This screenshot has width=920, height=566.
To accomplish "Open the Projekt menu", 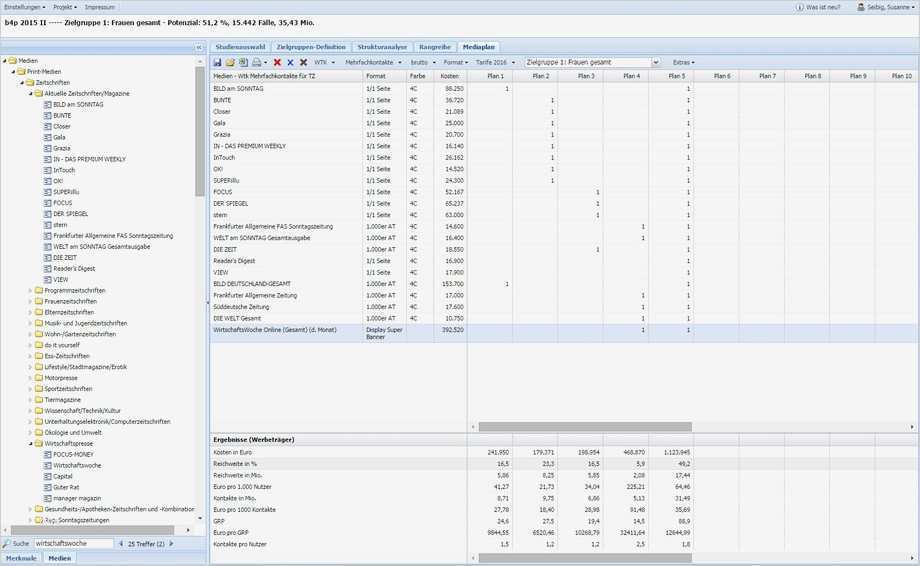I will click(x=65, y=6).
